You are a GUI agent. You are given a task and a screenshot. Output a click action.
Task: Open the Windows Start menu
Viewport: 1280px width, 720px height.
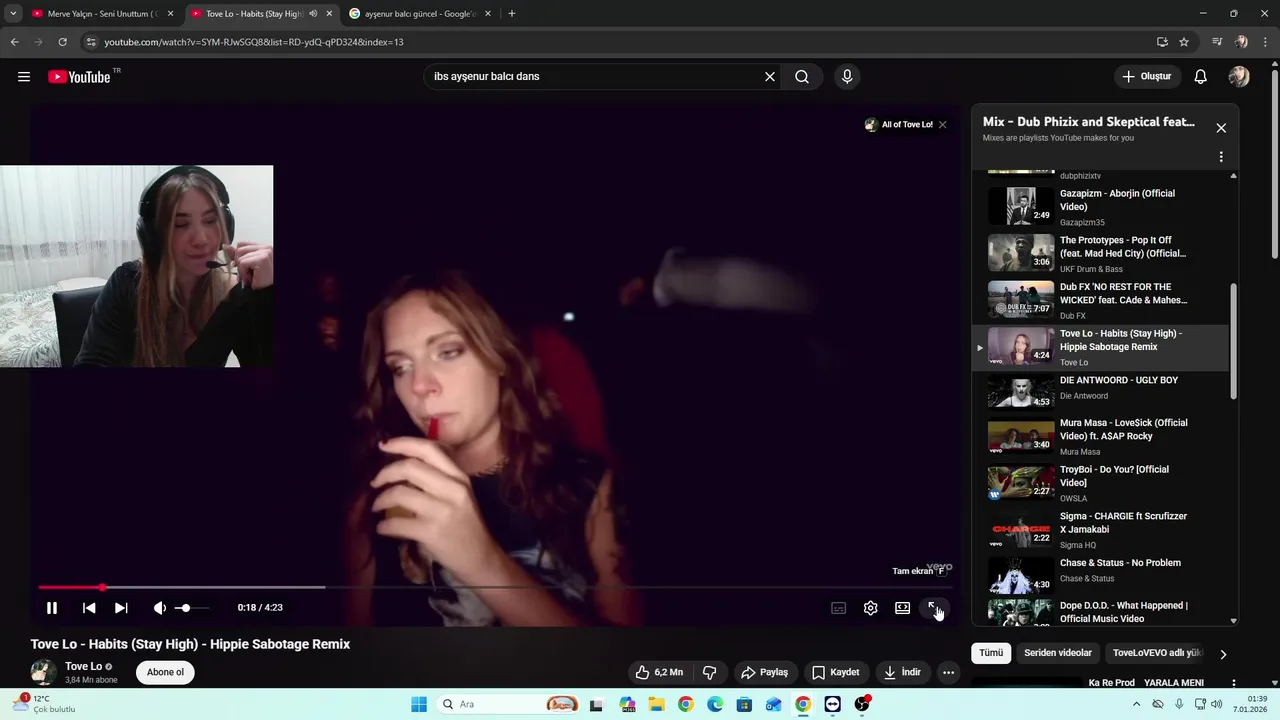(x=419, y=704)
